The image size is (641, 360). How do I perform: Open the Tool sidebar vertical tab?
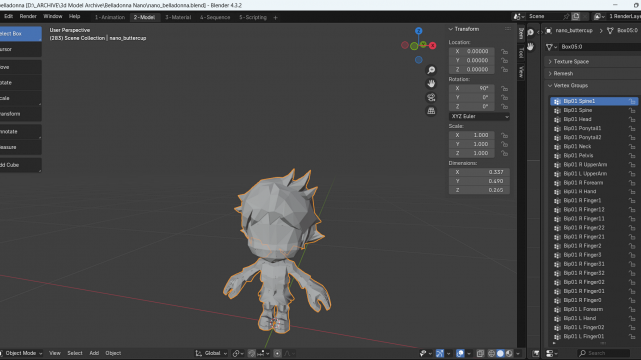521,53
